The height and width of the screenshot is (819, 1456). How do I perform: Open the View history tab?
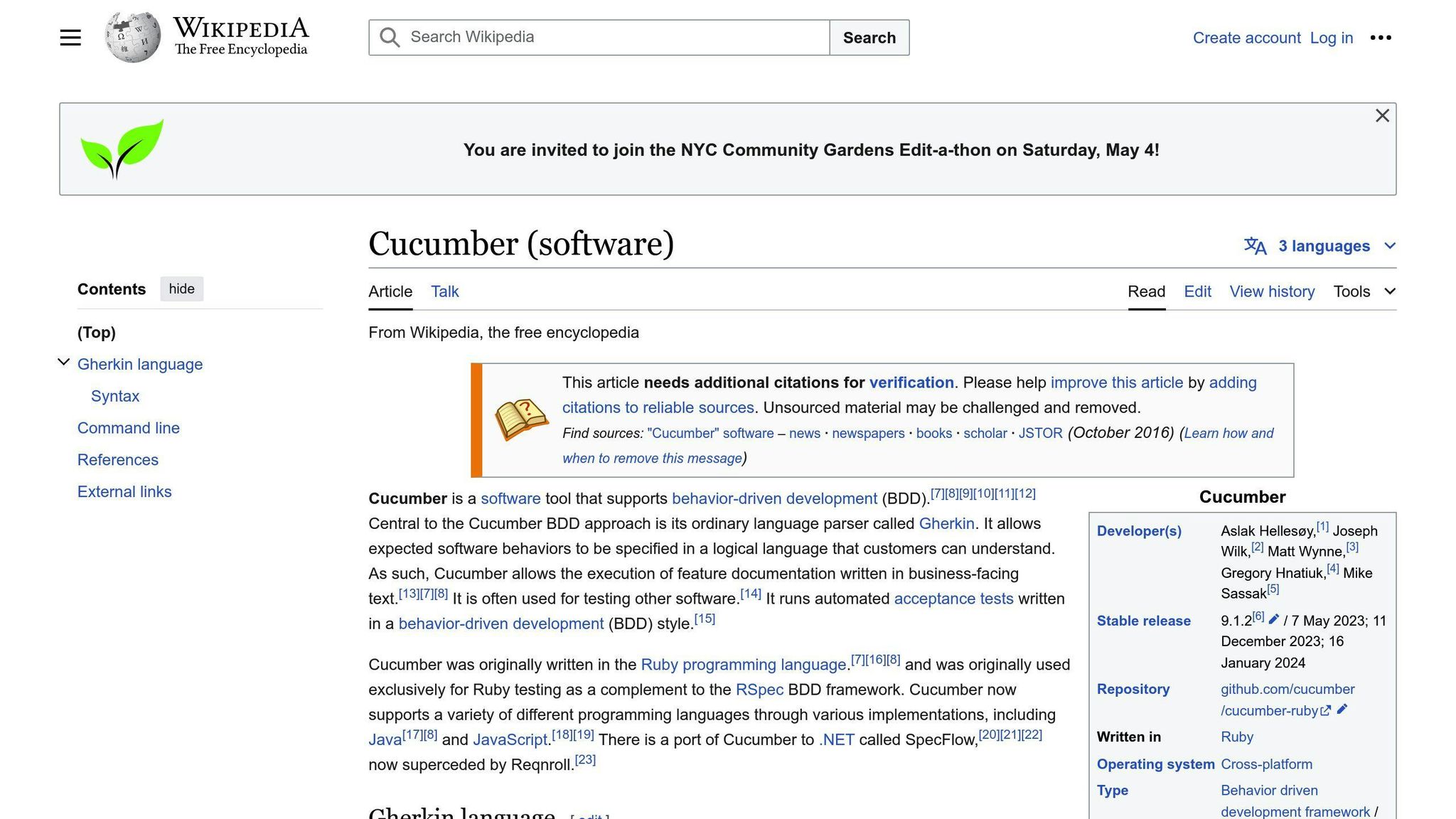1272,291
